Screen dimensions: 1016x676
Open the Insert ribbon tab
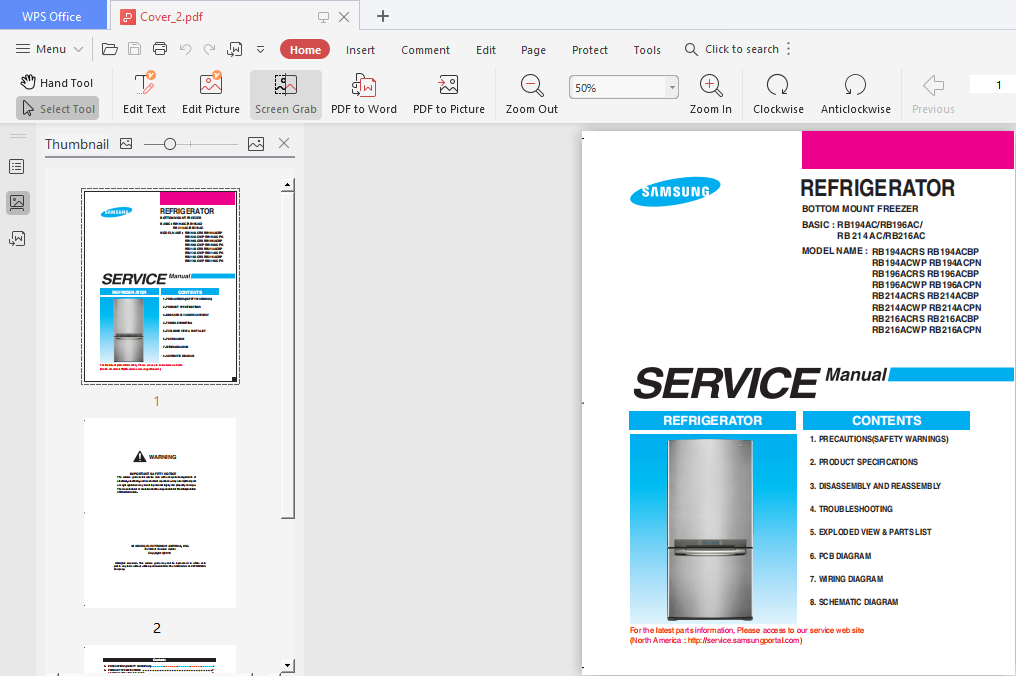[360, 50]
